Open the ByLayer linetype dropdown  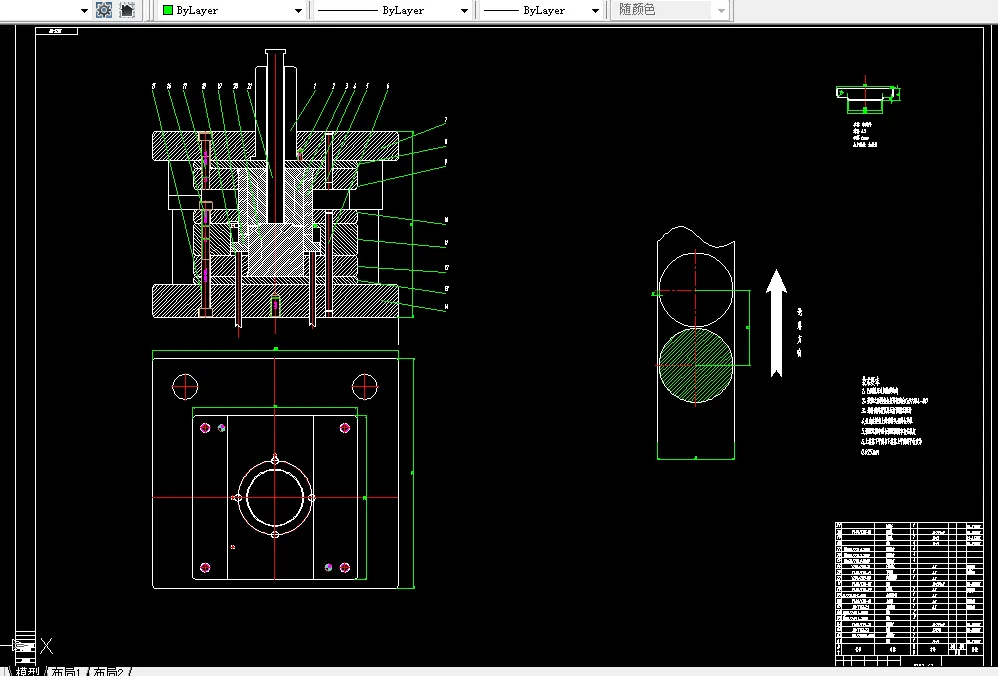pyautogui.click(x=393, y=10)
